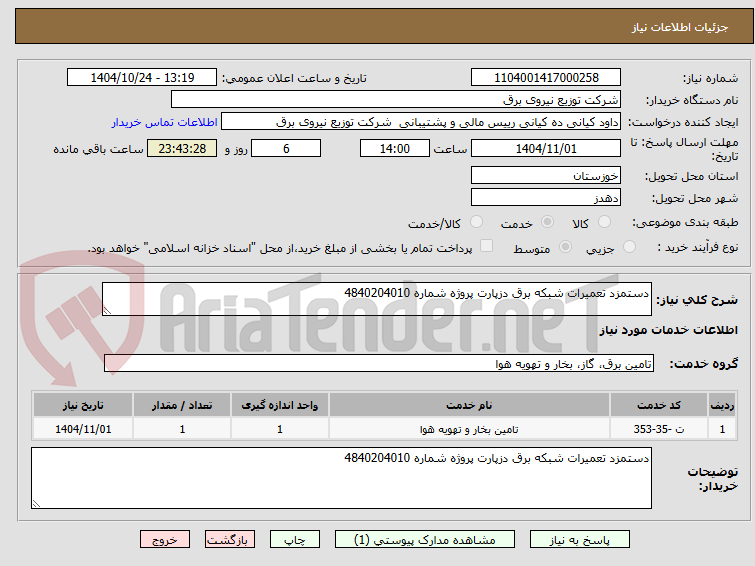Click the پاسخ به نیاز button
755x566 pixels.
click(579, 540)
